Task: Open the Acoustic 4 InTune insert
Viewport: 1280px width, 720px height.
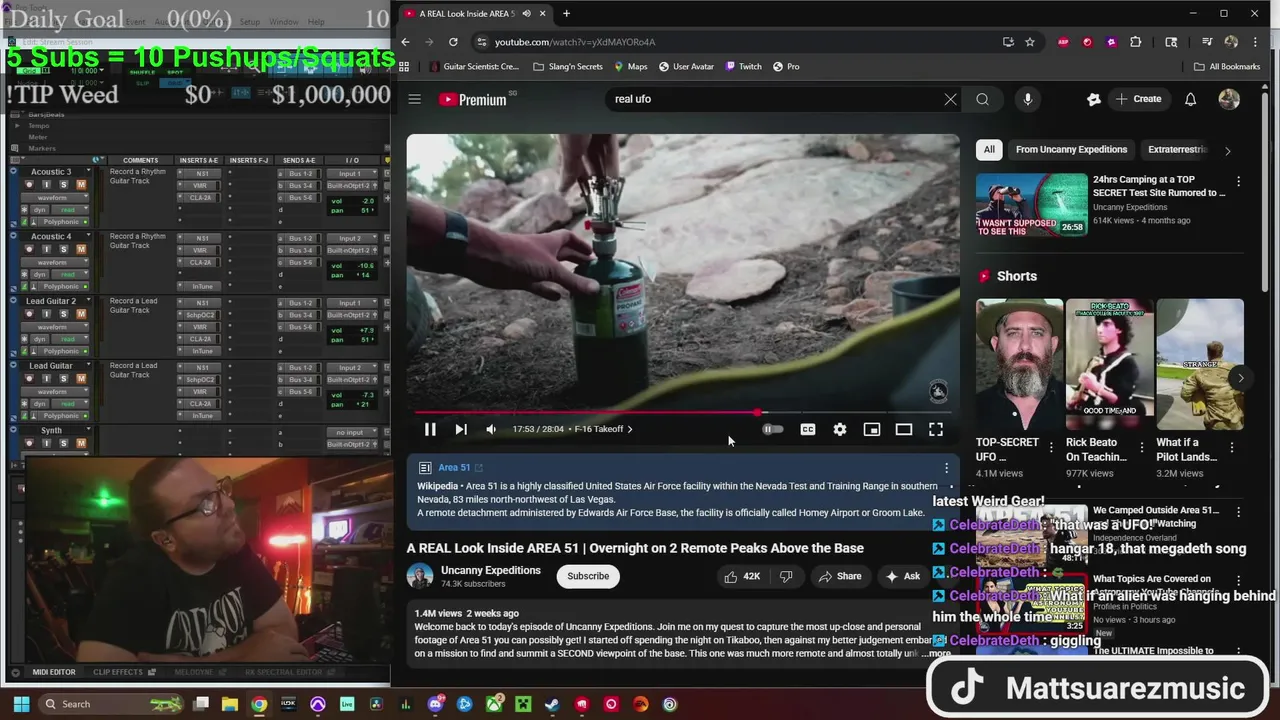Action: click(201, 286)
